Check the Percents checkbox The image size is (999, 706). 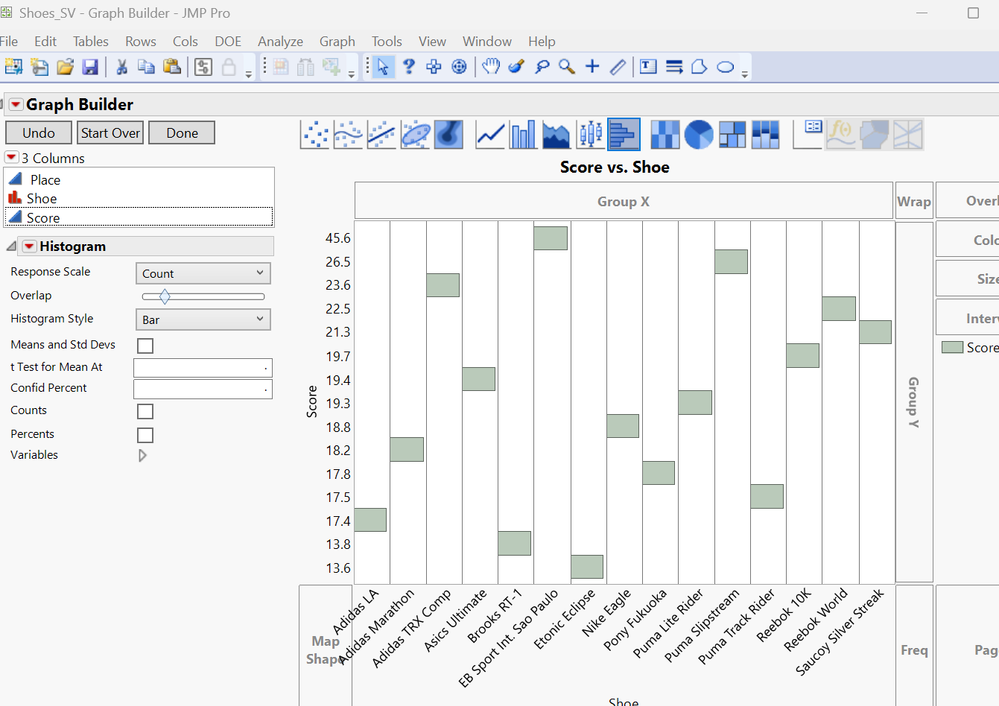[x=145, y=435]
